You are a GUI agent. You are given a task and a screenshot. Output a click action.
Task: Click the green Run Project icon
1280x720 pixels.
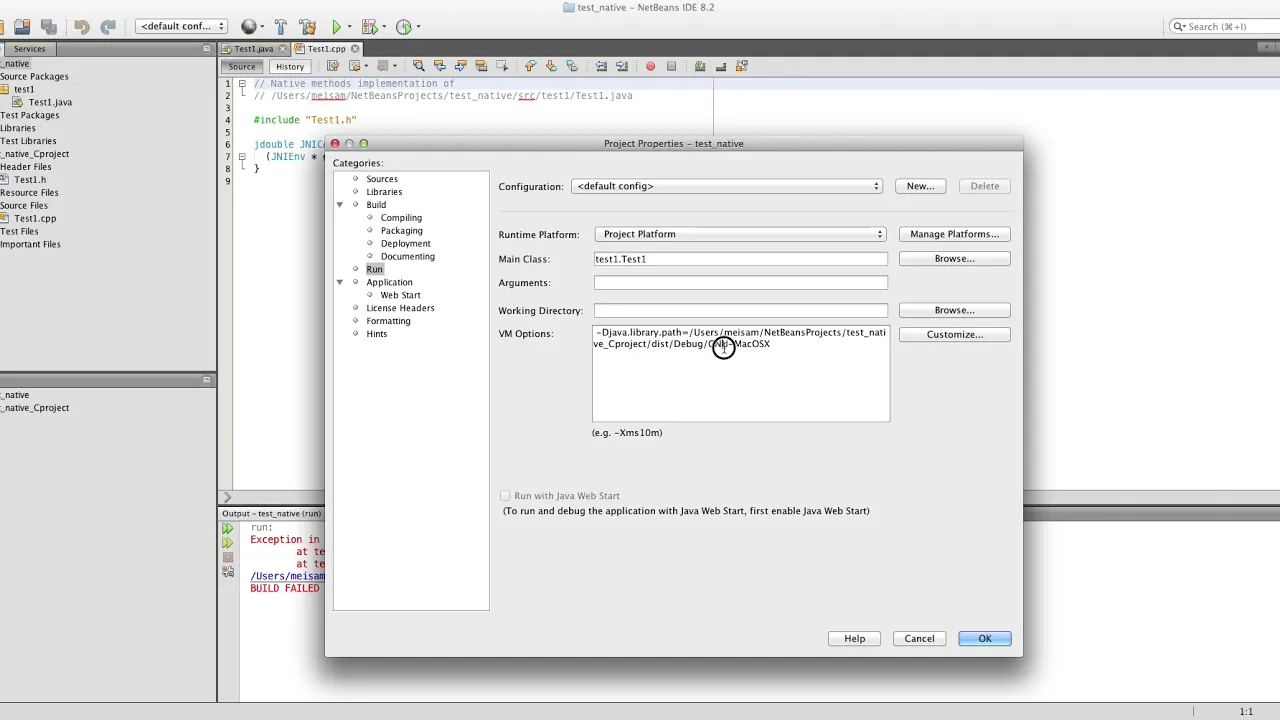click(337, 27)
